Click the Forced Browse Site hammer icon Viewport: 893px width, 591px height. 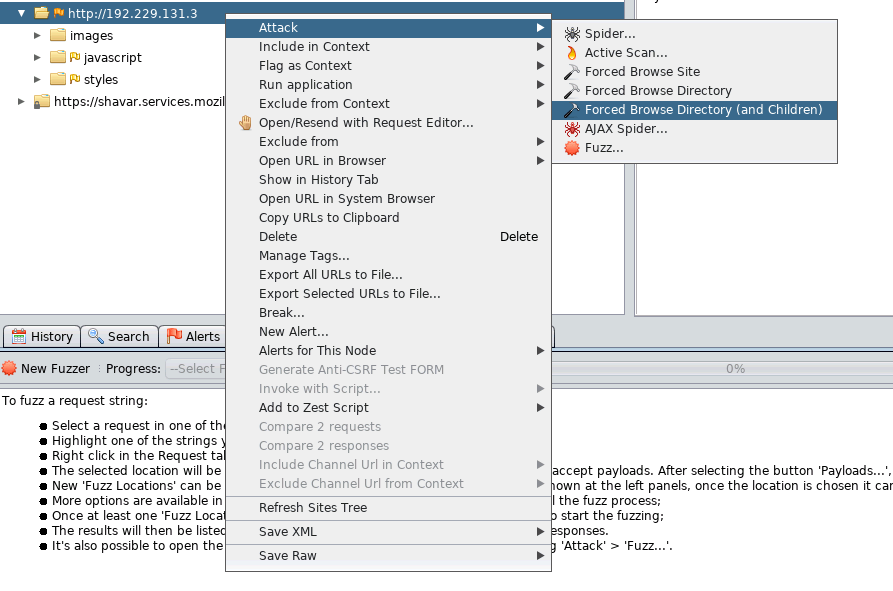[572, 72]
